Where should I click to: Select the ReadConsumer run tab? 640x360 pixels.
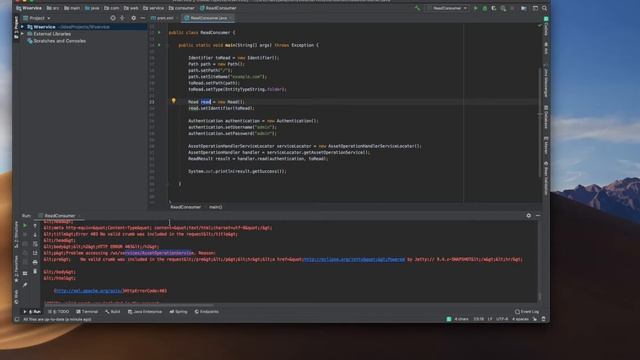pyautogui.click(x=60, y=216)
